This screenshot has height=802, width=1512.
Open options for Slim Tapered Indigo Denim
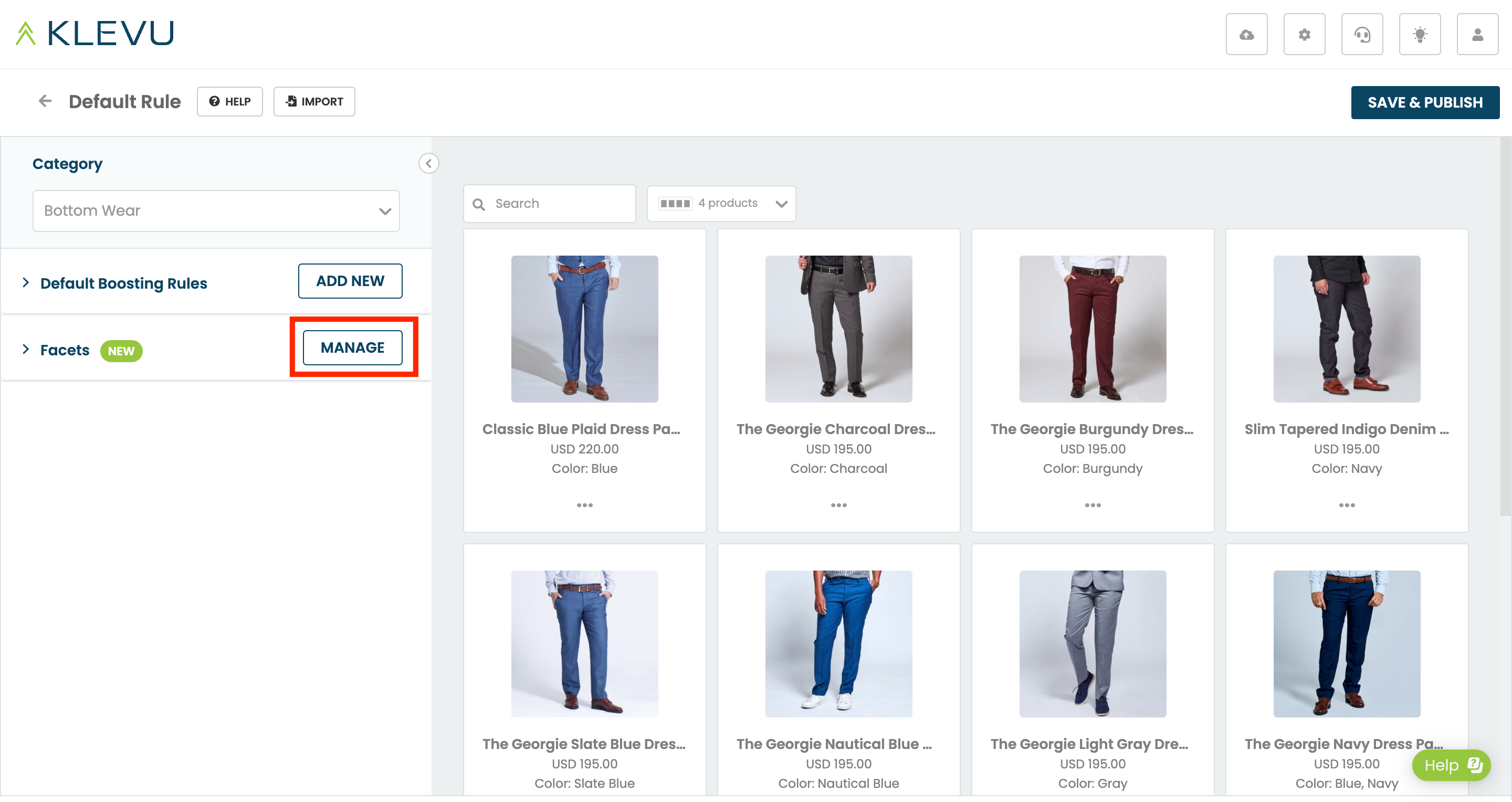(x=1347, y=505)
